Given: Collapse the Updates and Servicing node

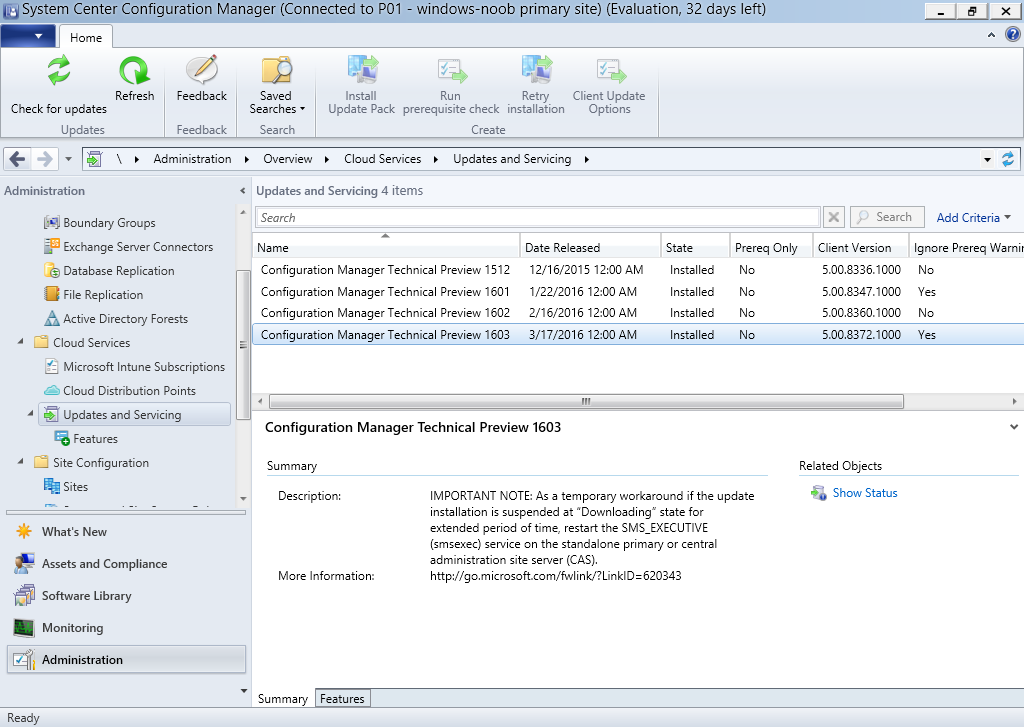Looking at the screenshot, I should (x=30, y=413).
